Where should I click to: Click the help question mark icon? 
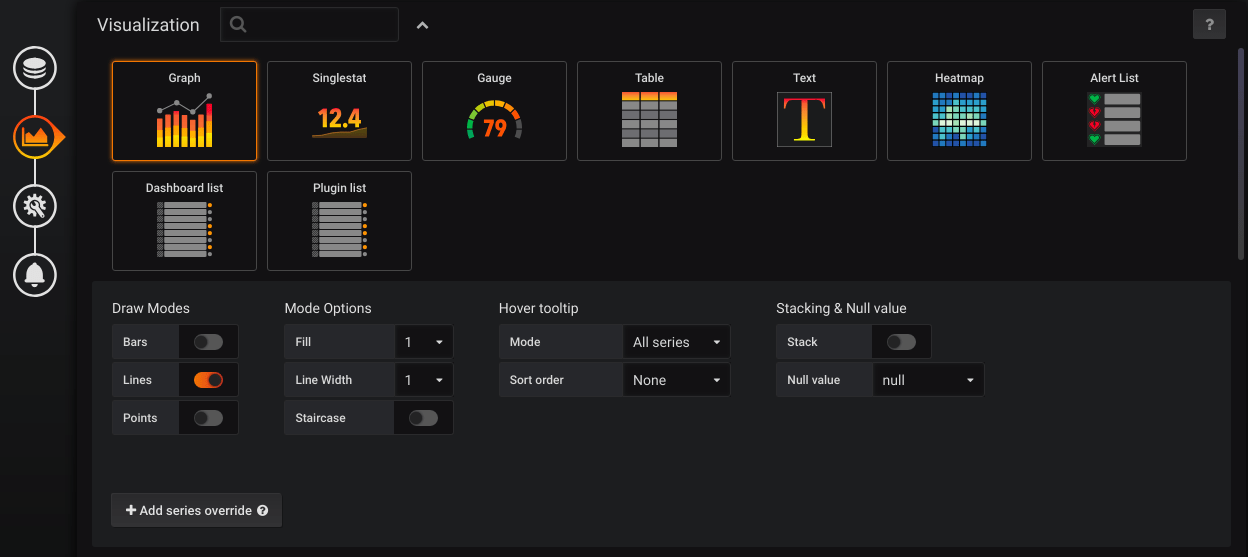coord(1209,25)
